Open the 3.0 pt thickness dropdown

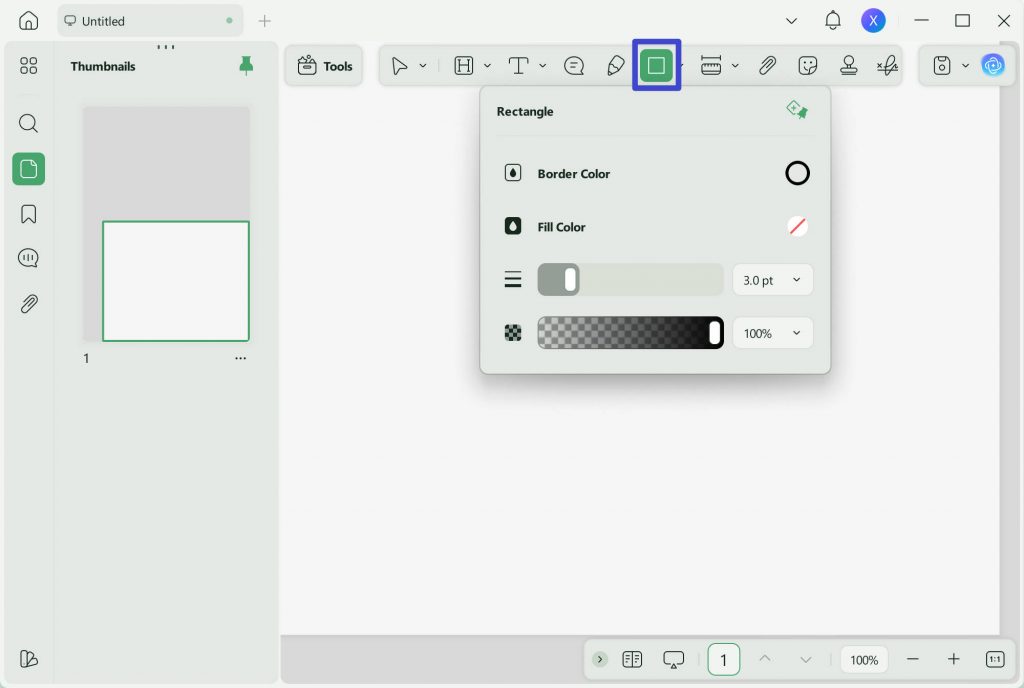click(x=773, y=280)
